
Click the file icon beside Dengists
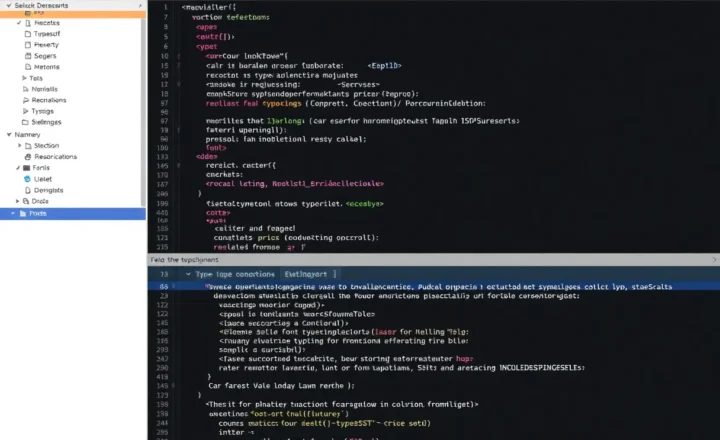(28, 190)
